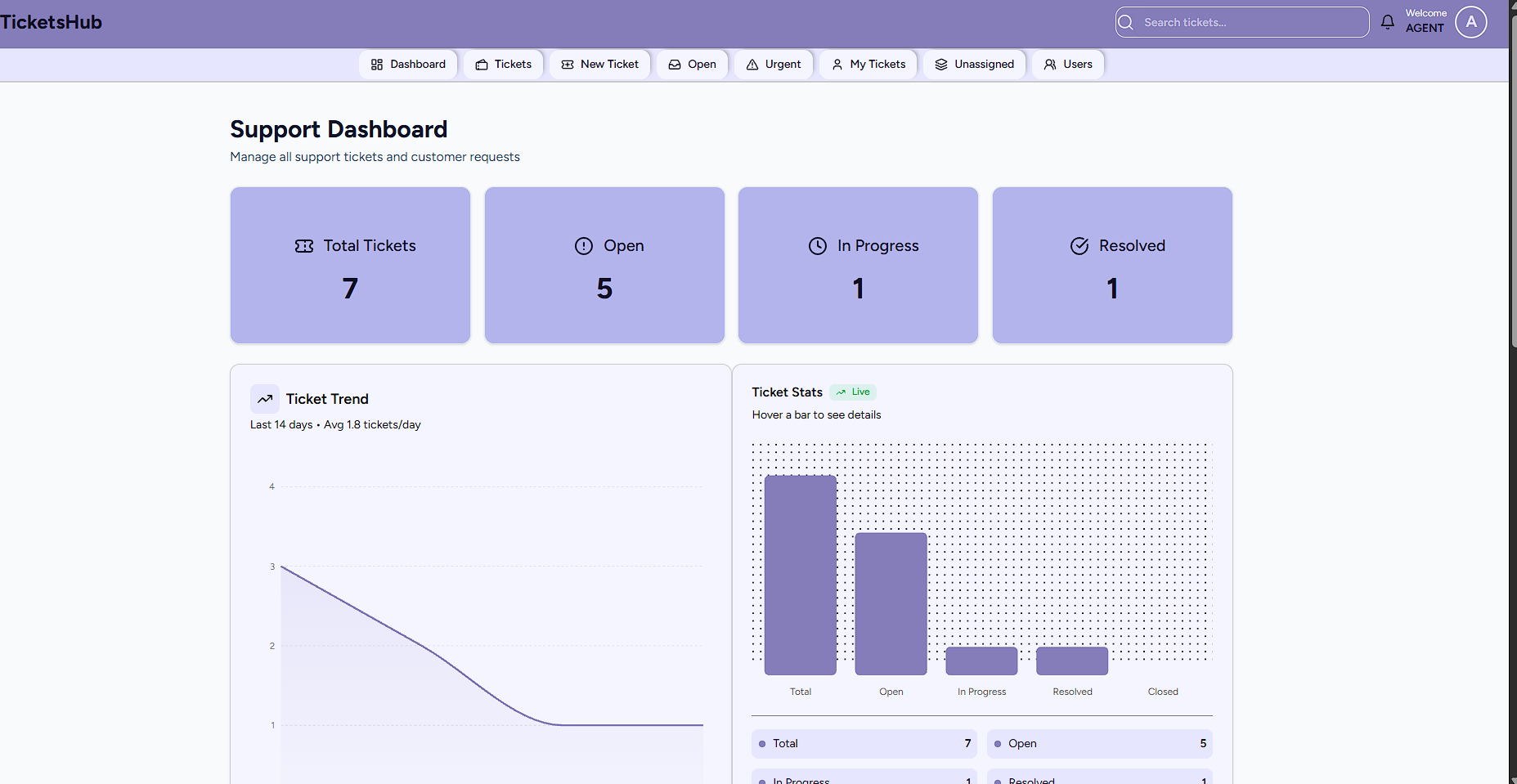This screenshot has height=784, width=1517.
Task: Open the Dashboard navigation tab
Action: 407,64
